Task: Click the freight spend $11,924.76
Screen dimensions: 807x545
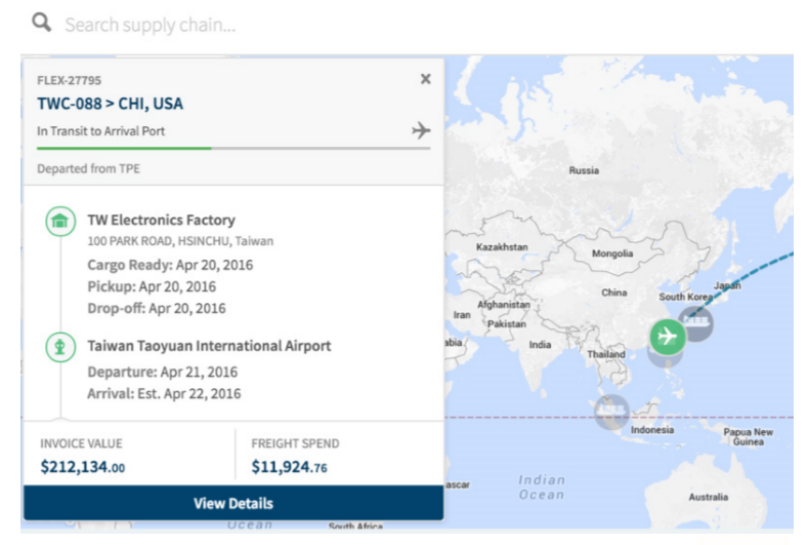Action: click(x=289, y=466)
